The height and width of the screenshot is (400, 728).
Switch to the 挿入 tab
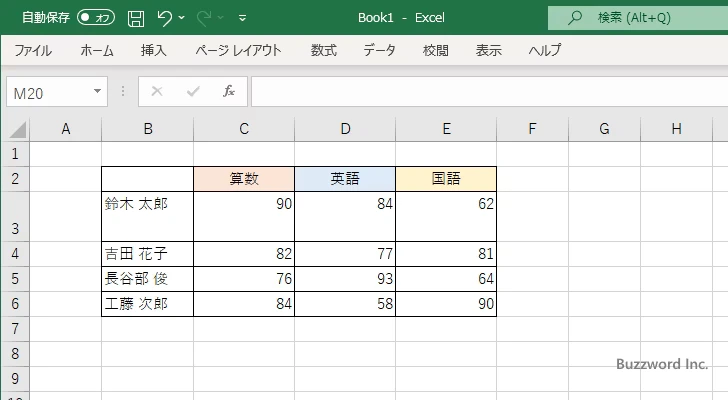[154, 50]
